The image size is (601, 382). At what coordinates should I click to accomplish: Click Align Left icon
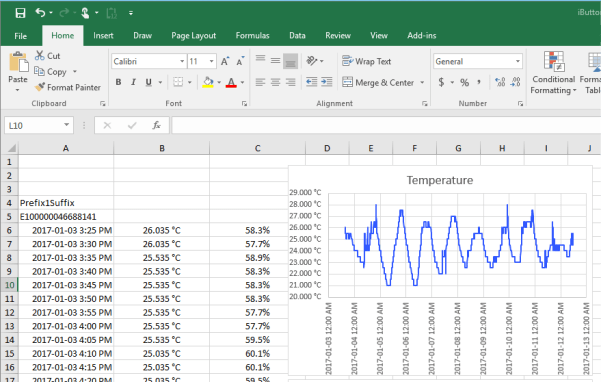(260, 82)
